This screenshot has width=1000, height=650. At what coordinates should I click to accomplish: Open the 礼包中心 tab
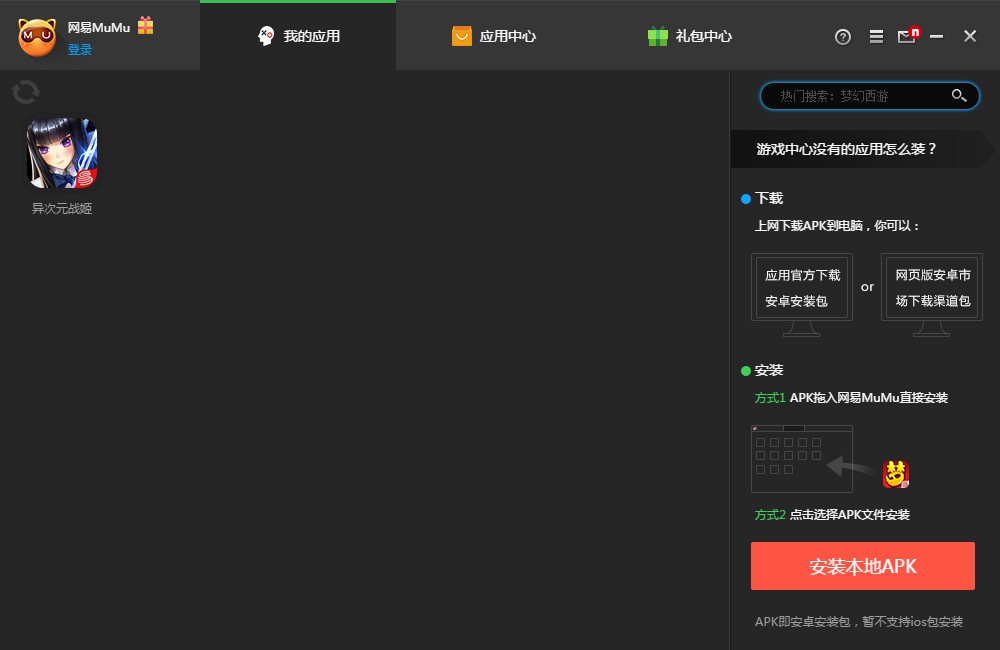coord(689,36)
